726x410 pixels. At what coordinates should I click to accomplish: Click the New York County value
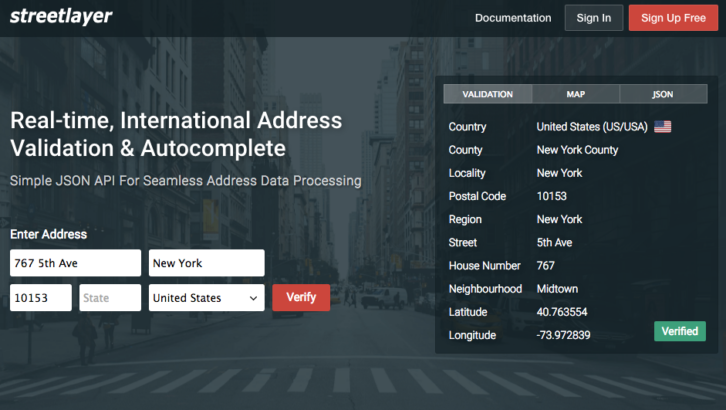(x=577, y=150)
